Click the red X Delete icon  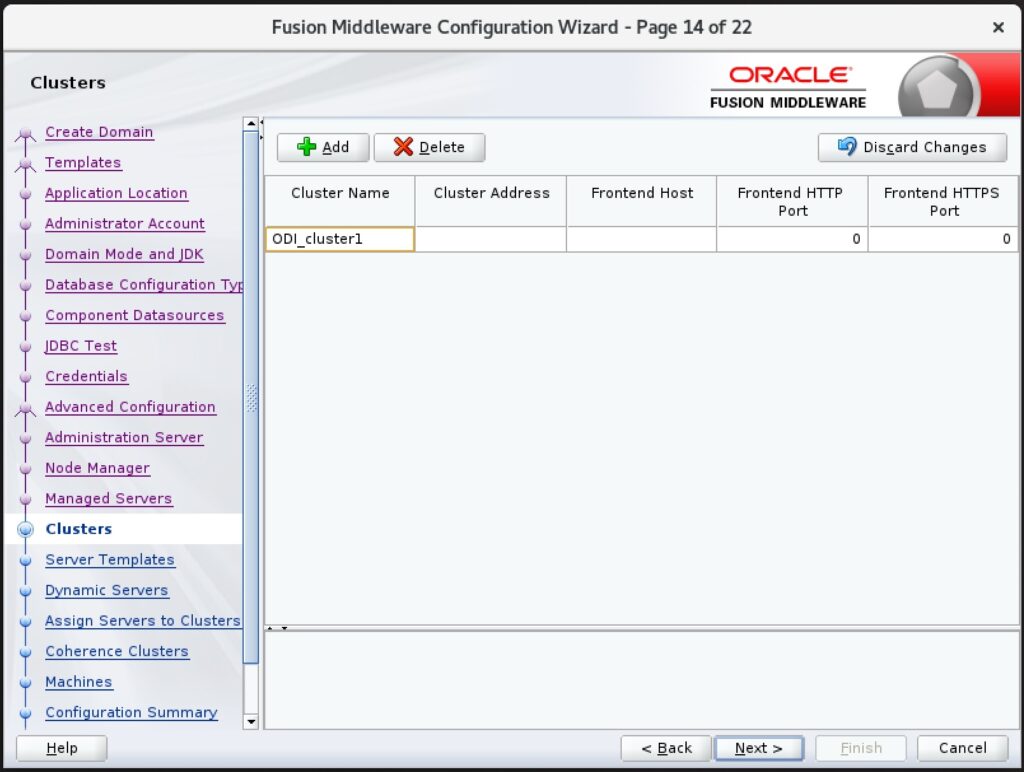click(403, 147)
